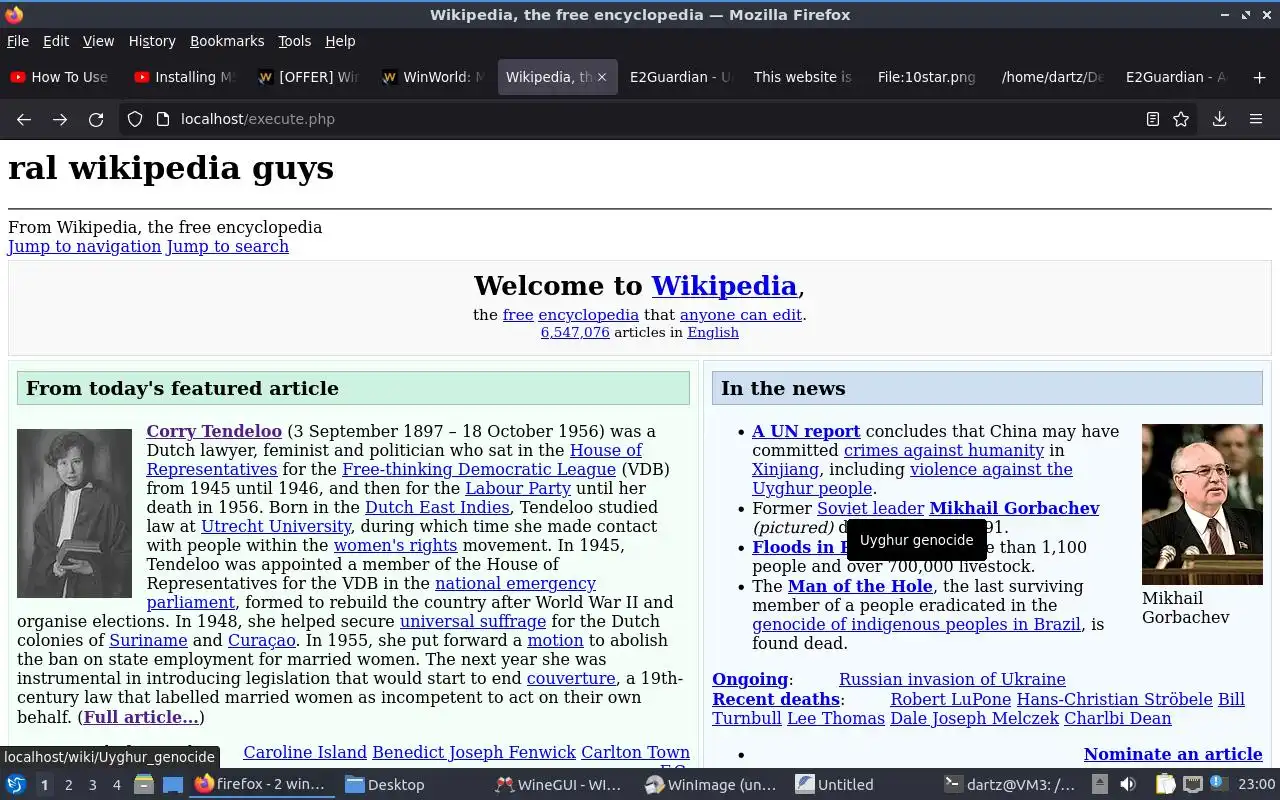The image size is (1280, 800).
Task: Open the 'Man of the Hole' link
Action: 860,586
